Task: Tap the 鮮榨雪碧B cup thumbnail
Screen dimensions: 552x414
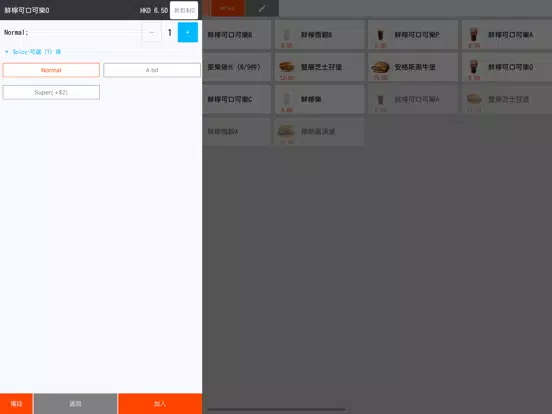Action: coord(287,35)
